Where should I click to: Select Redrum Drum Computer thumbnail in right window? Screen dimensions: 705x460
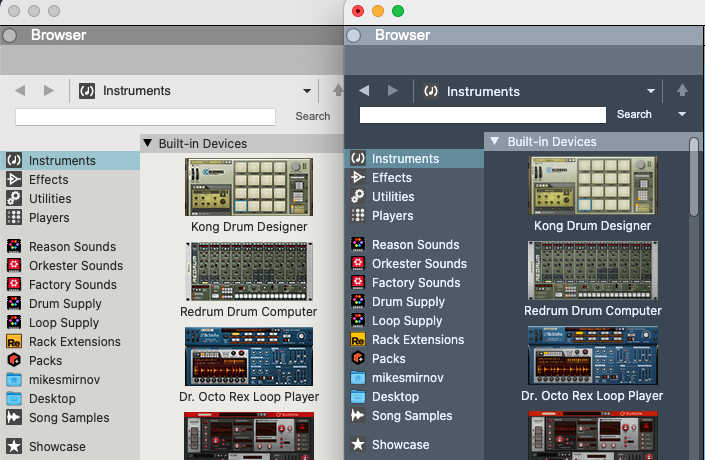tap(593, 270)
